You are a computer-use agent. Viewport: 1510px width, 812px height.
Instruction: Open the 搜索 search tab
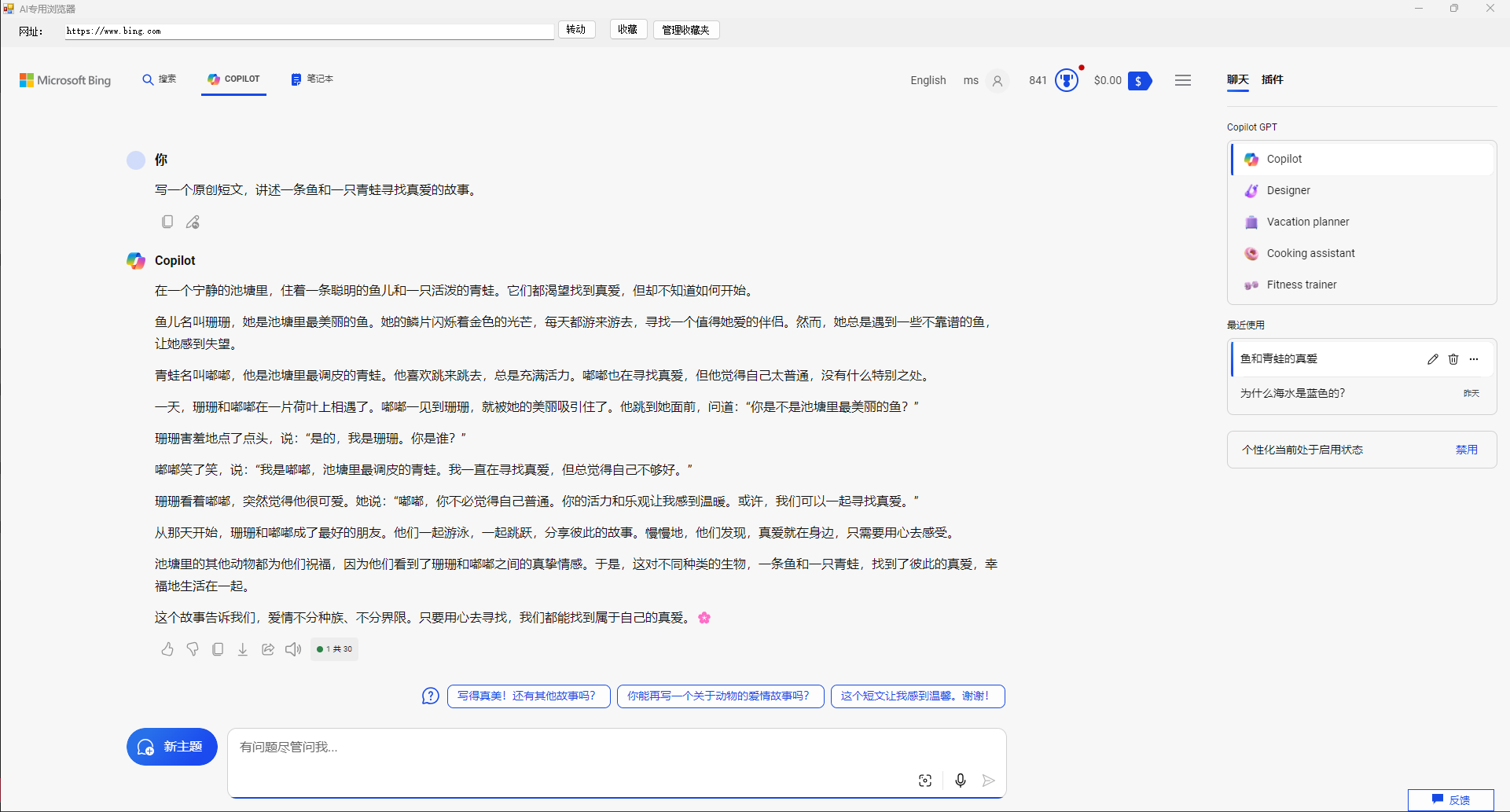[159, 79]
